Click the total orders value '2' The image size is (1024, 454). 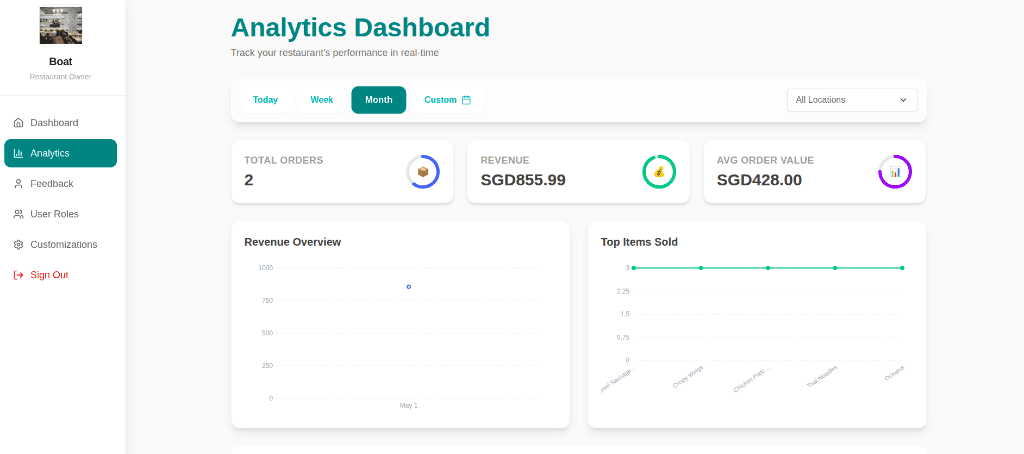coord(249,180)
